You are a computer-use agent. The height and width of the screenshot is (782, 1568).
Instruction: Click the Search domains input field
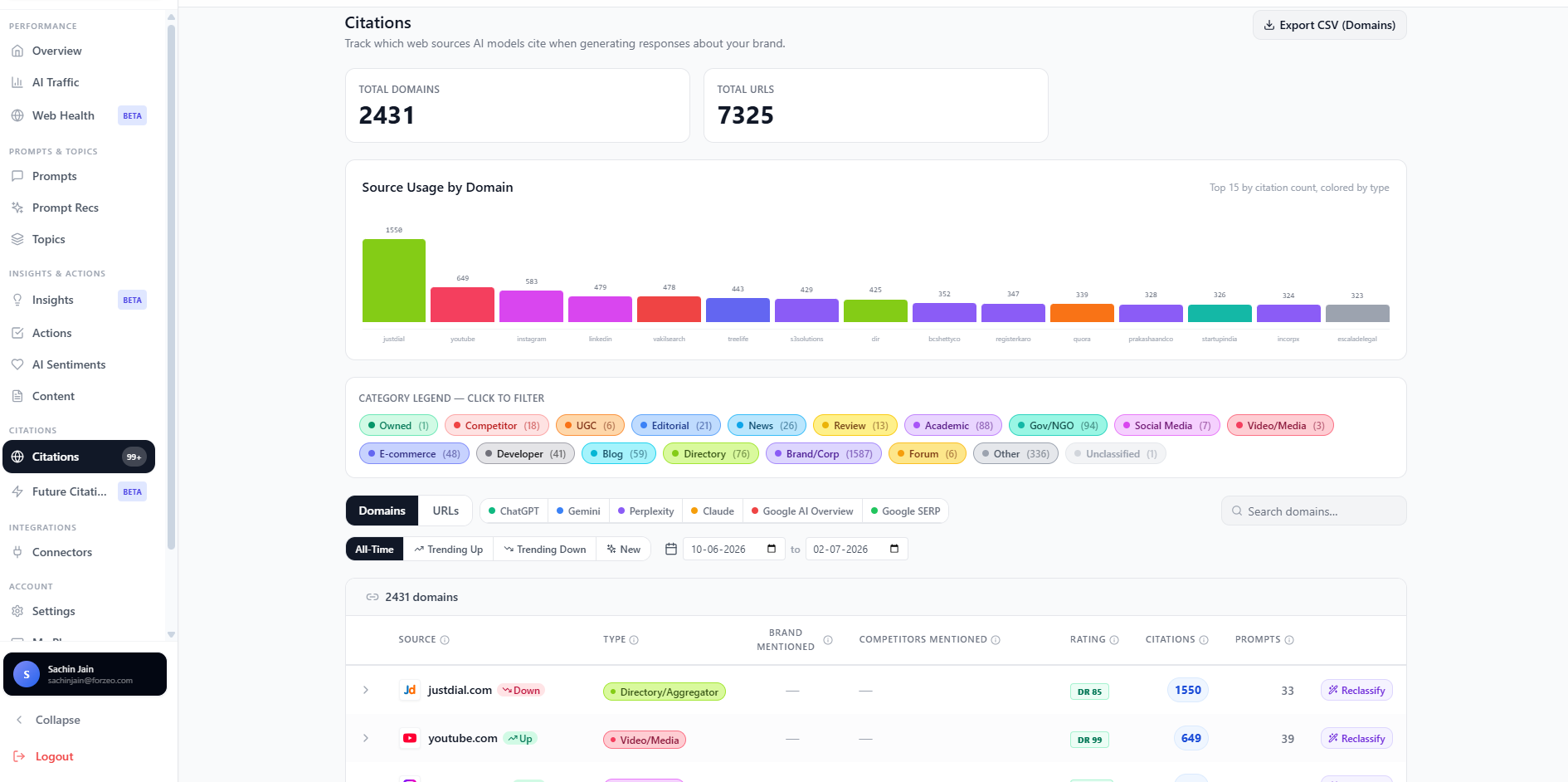[1313, 511]
